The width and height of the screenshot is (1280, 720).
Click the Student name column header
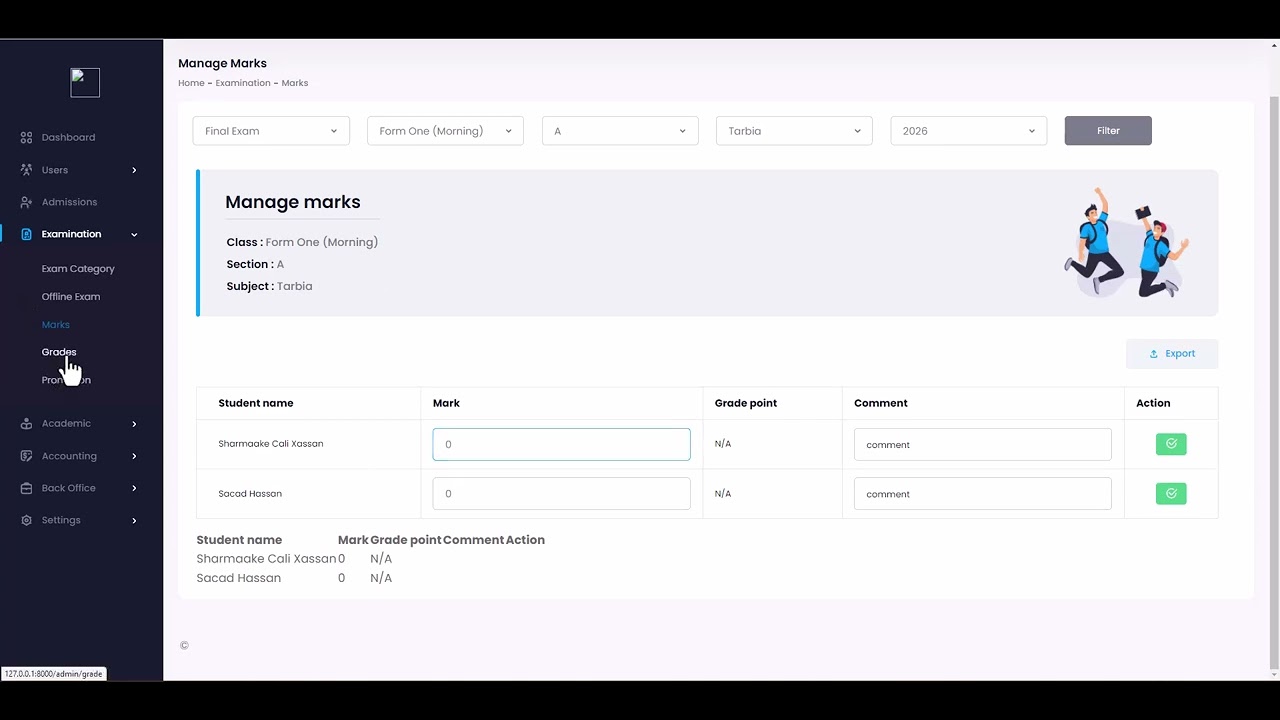pos(256,403)
